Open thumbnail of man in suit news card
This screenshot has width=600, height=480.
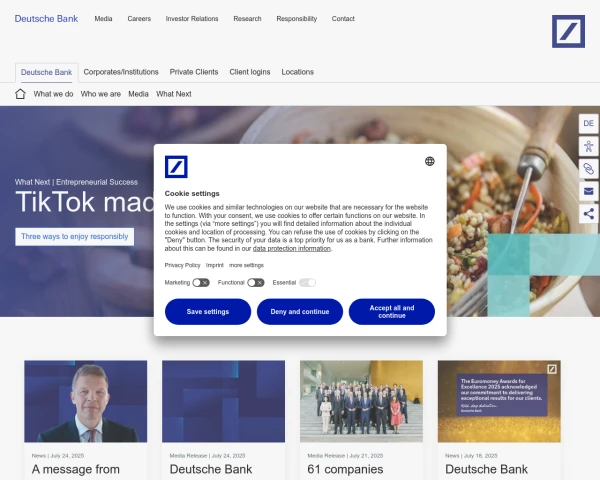click(x=86, y=401)
